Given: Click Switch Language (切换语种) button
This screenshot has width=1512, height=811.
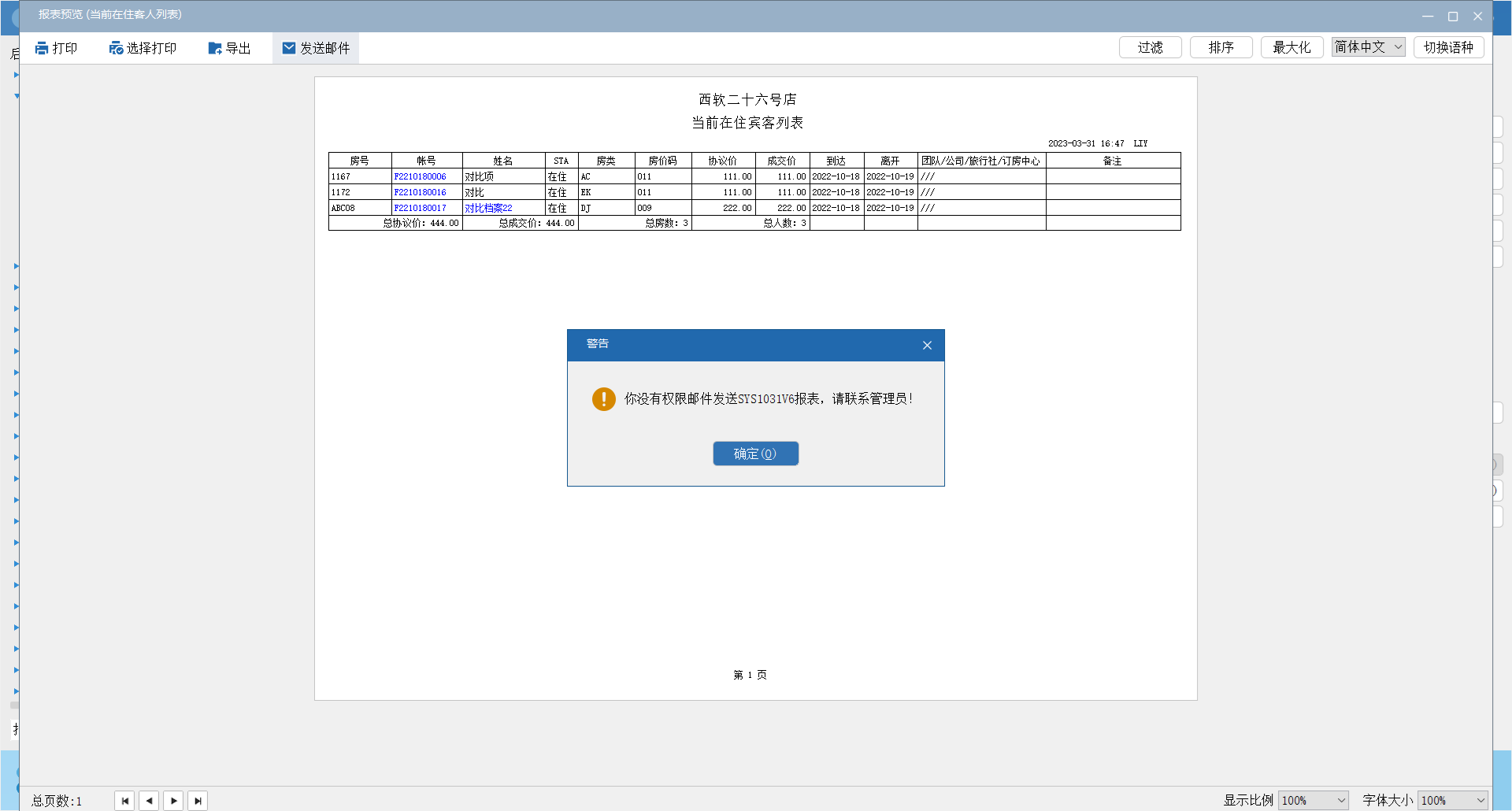Looking at the screenshot, I should click(x=1448, y=48).
